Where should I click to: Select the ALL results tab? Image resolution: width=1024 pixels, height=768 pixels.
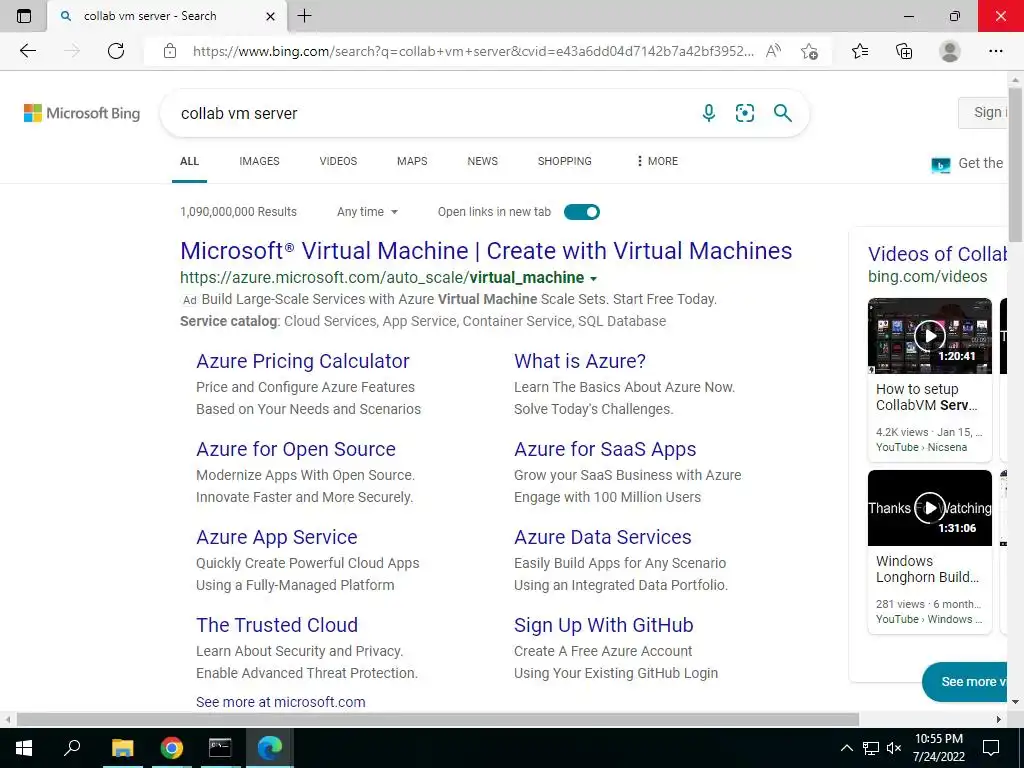pyautogui.click(x=189, y=161)
